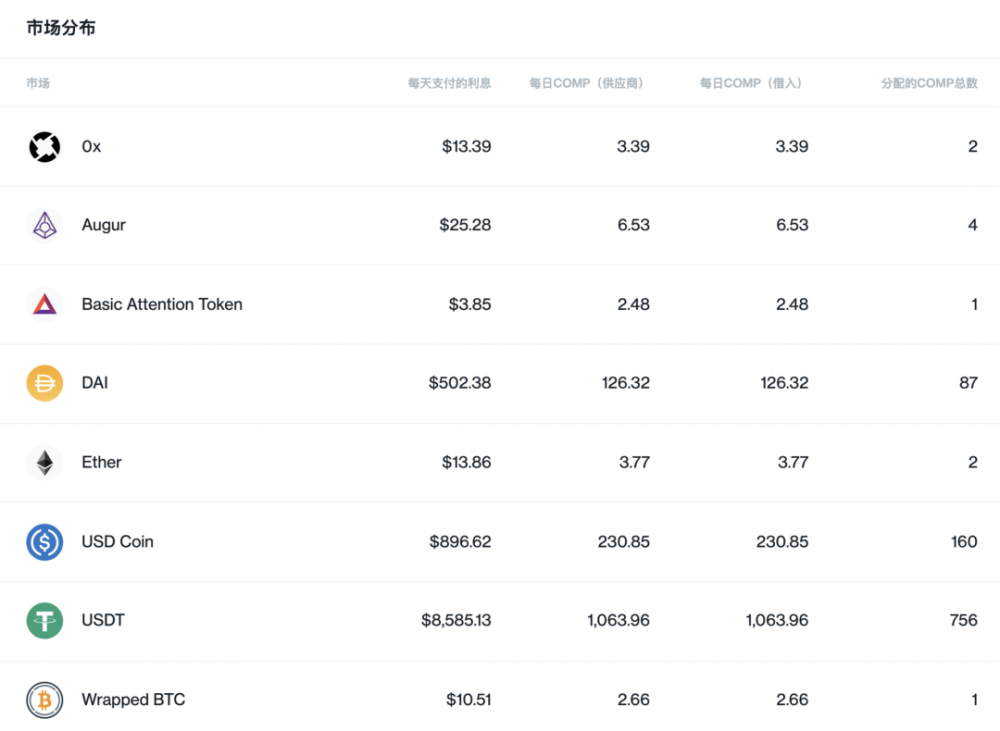The image size is (1000, 731).
Task: Sort by 每日COMP（借入） column header
Action: [x=750, y=83]
